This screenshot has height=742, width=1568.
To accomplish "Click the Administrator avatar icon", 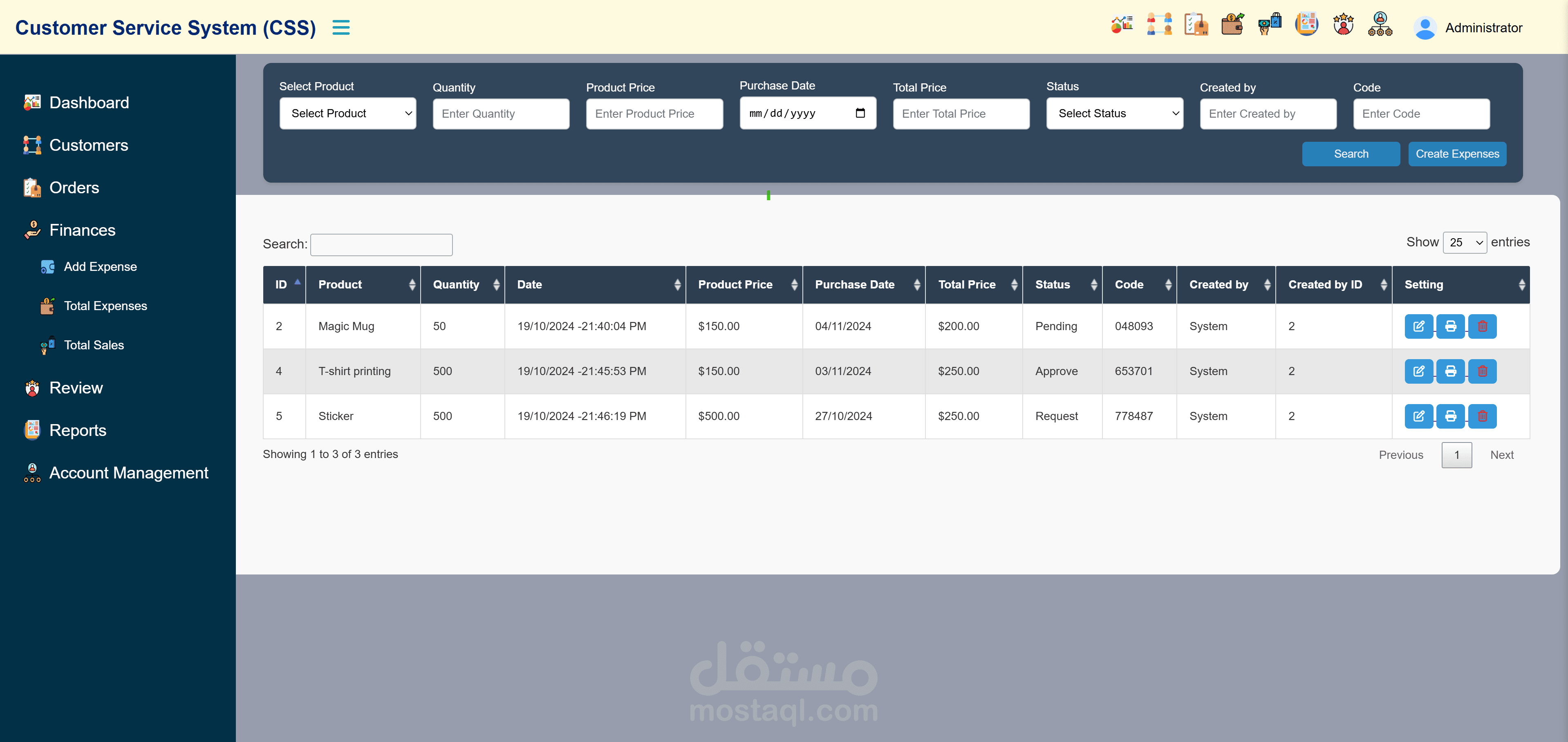I will (1425, 28).
